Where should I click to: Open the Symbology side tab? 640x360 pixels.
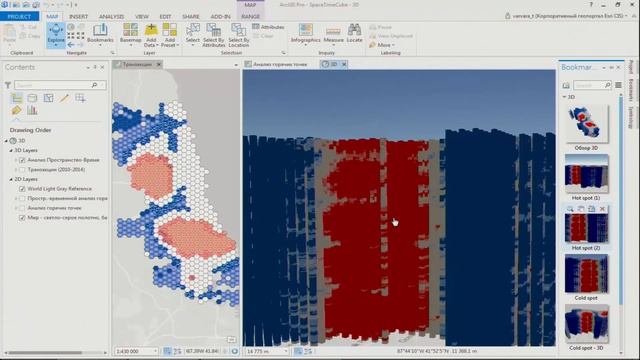631,117
